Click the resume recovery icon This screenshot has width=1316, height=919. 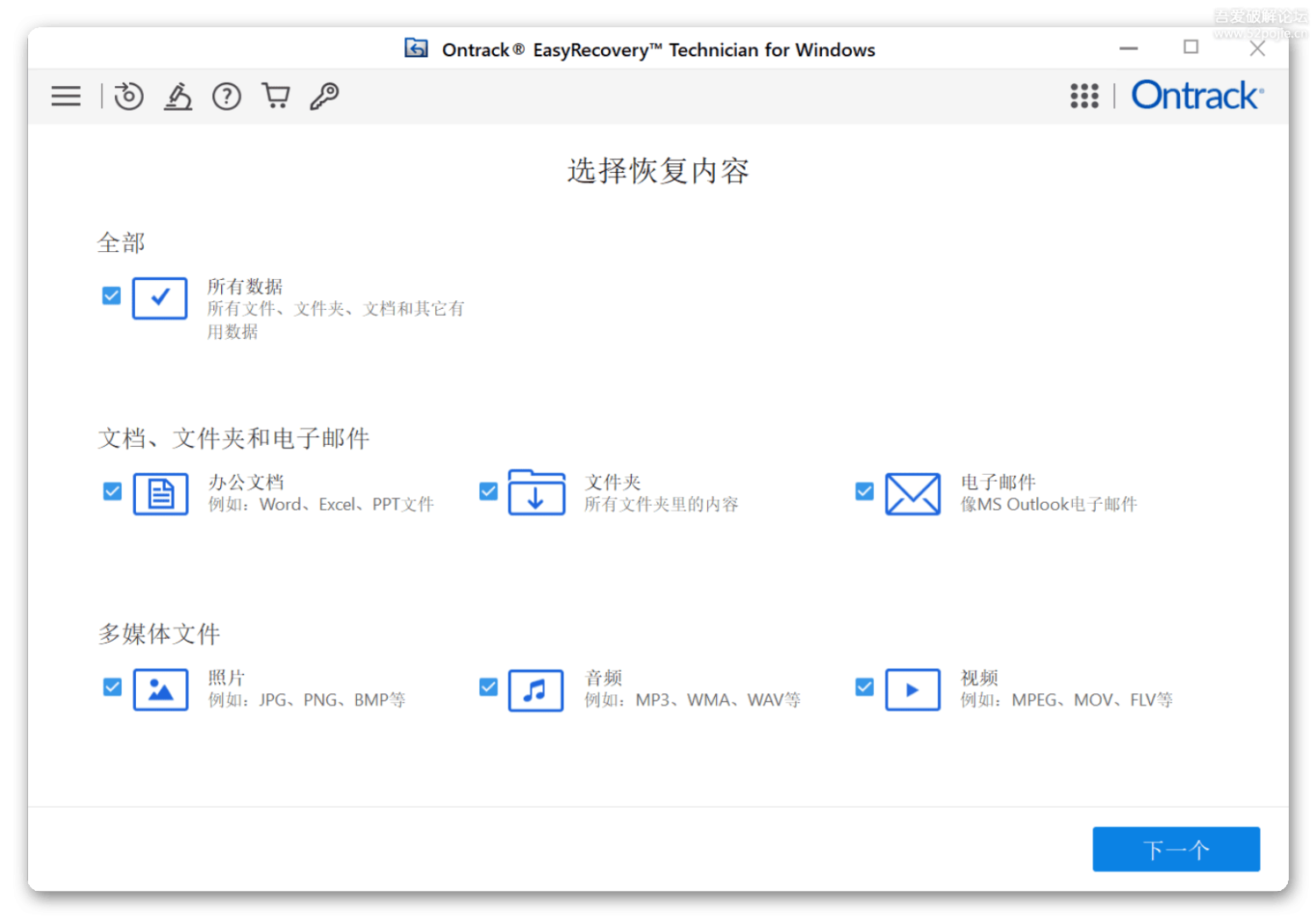pyautogui.click(x=129, y=96)
